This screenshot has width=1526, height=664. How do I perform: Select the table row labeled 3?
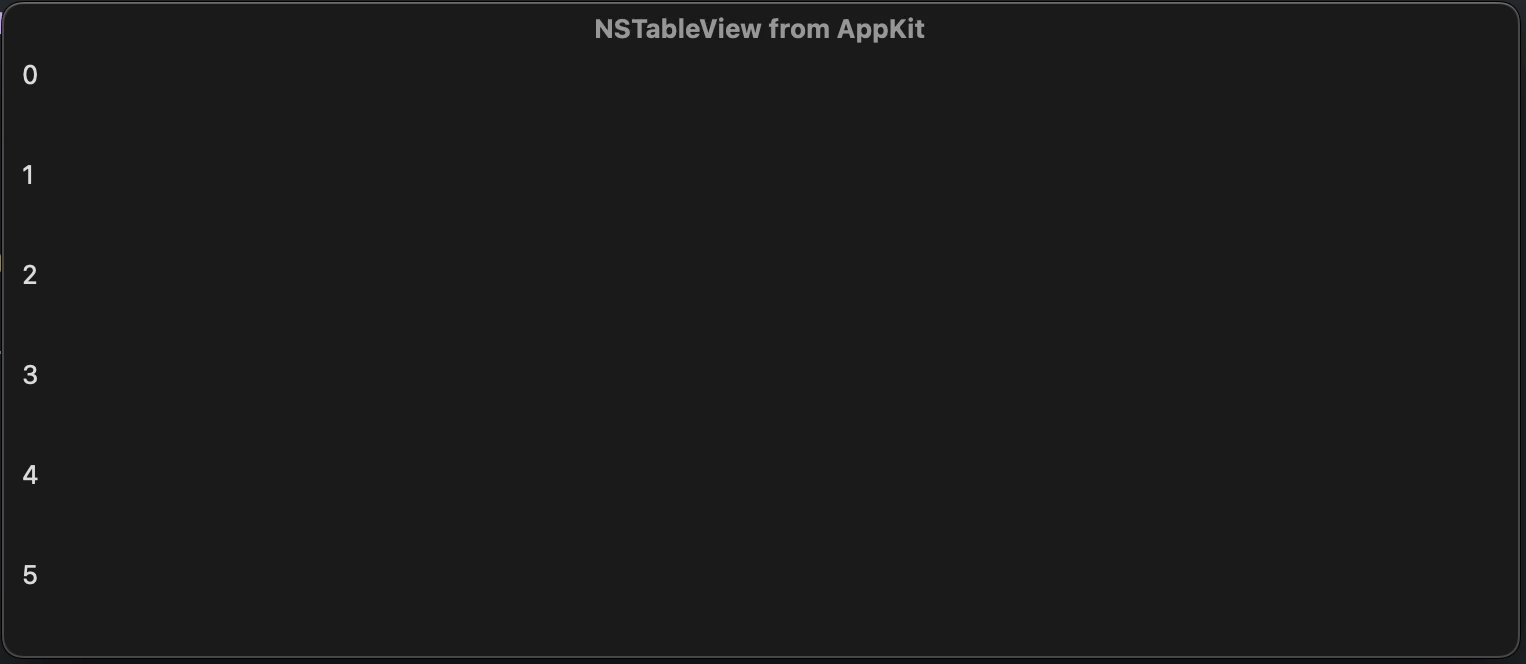point(762,375)
